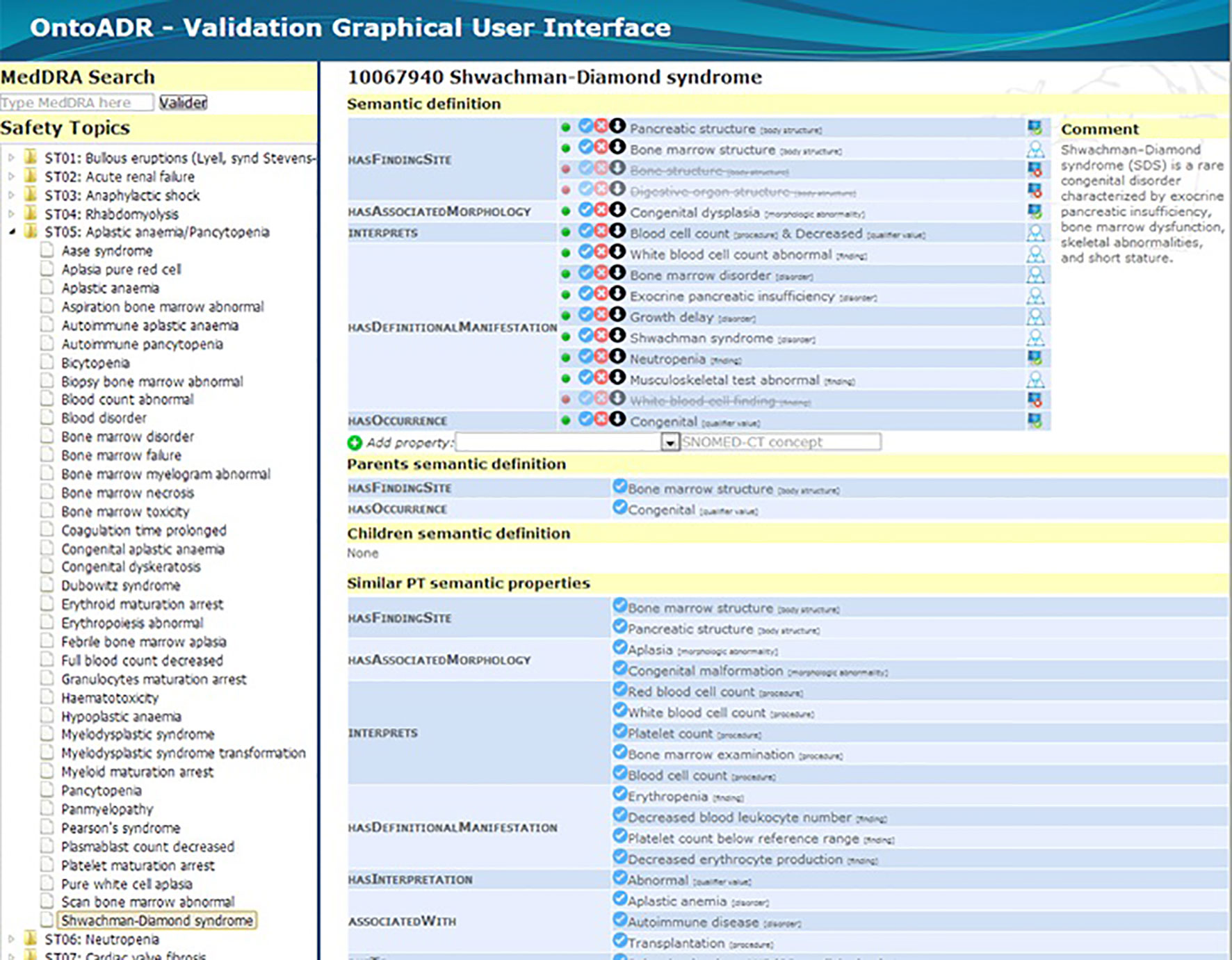Click the Autoimmune disease similar property text
Screen dimensions: 1232x960
point(693,922)
